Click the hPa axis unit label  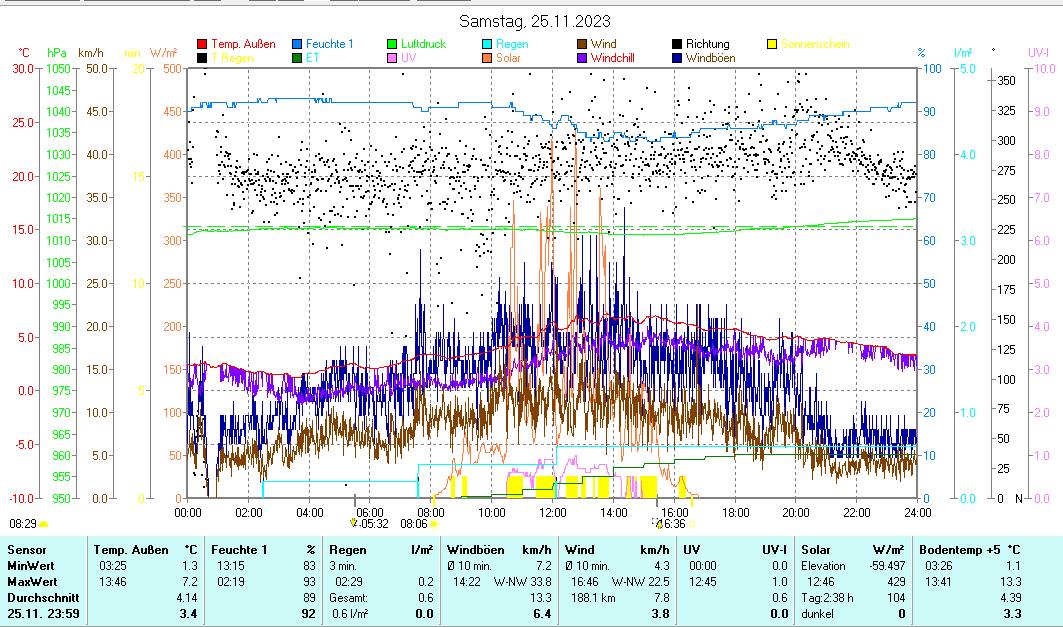(x=57, y=52)
